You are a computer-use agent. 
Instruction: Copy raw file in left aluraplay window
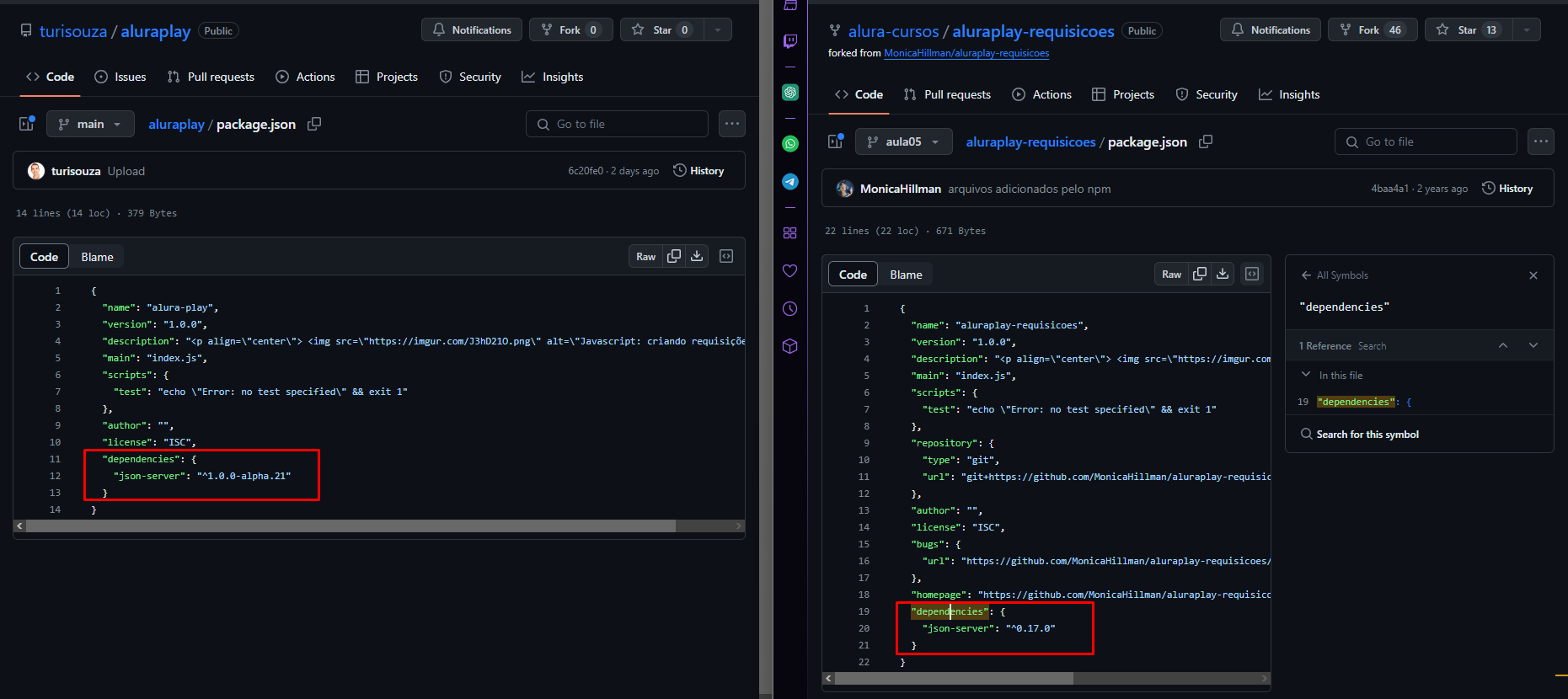(x=674, y=256)
